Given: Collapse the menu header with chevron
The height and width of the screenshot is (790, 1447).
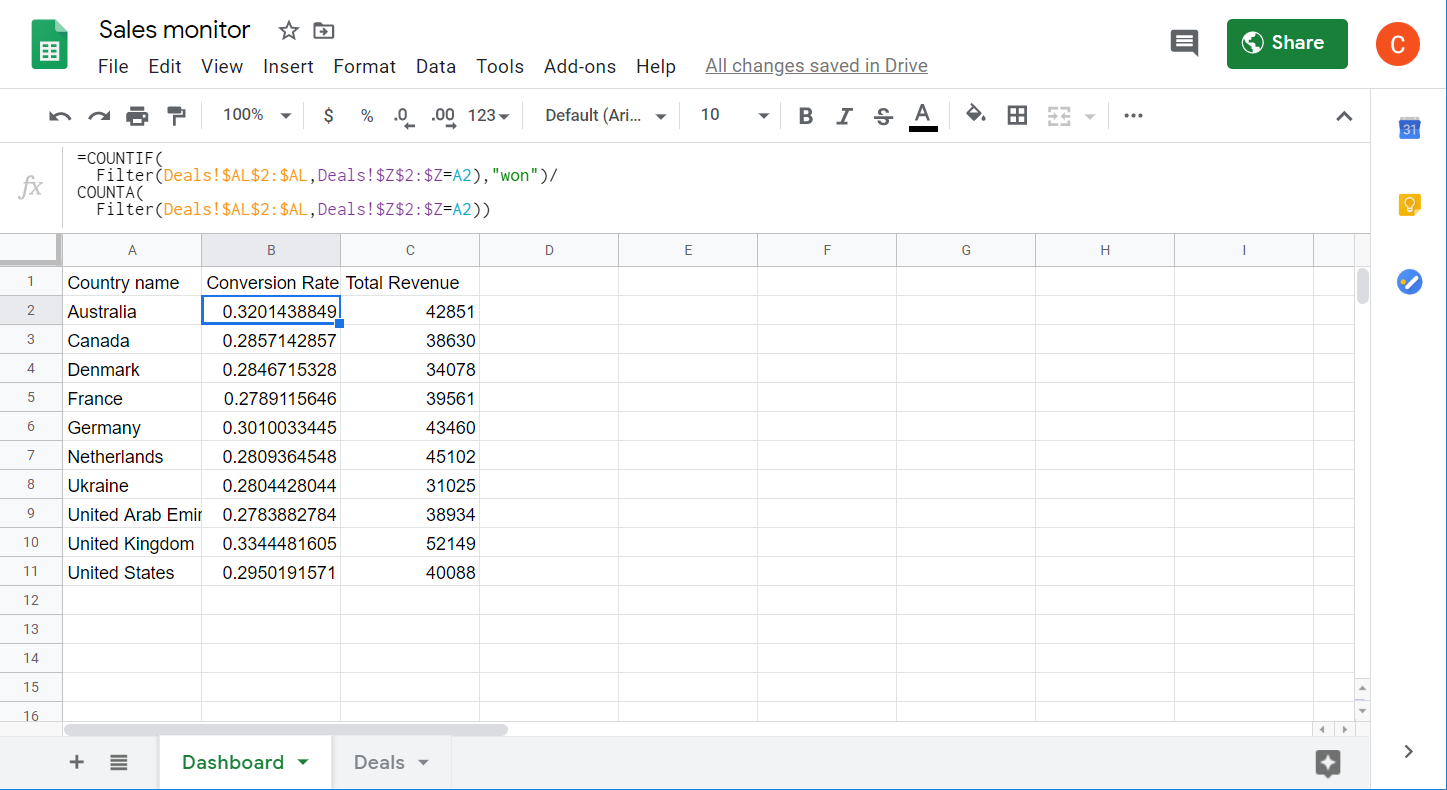Looking at the screenshot, I should (1344, 116).
